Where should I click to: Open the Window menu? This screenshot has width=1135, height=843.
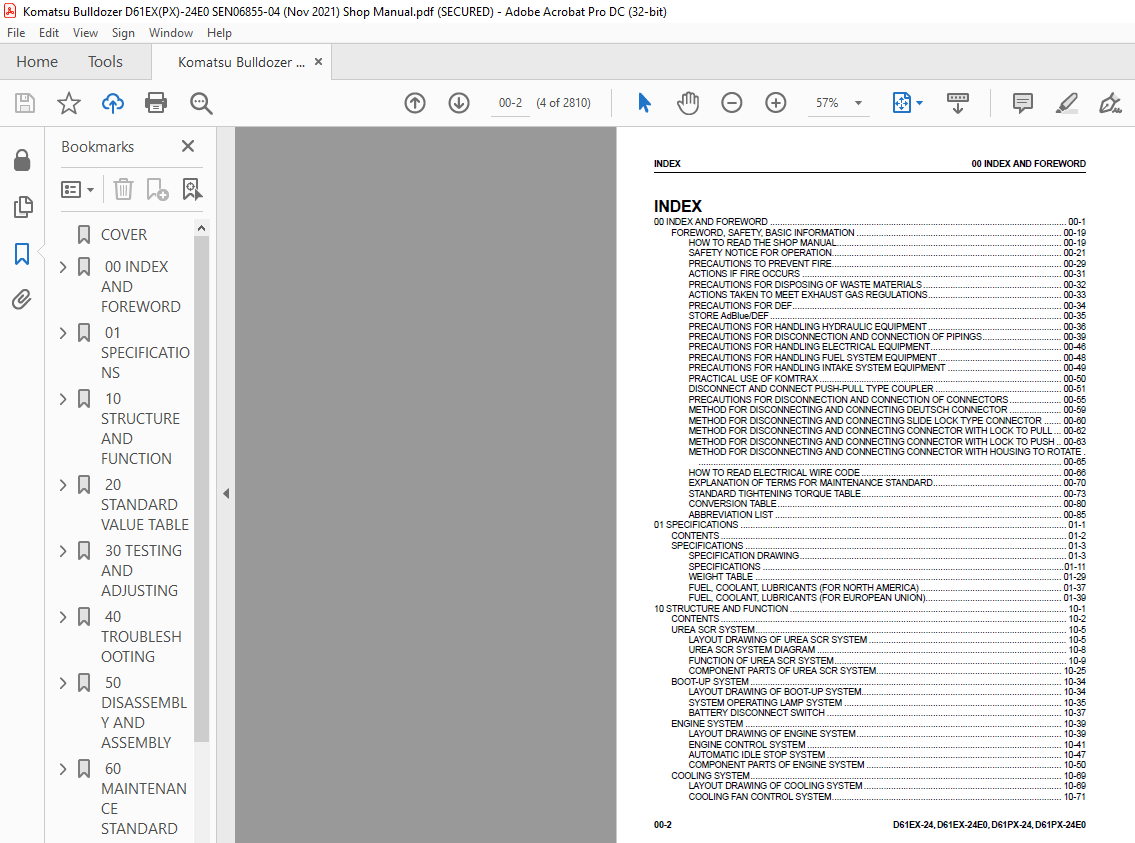(171, 33)
